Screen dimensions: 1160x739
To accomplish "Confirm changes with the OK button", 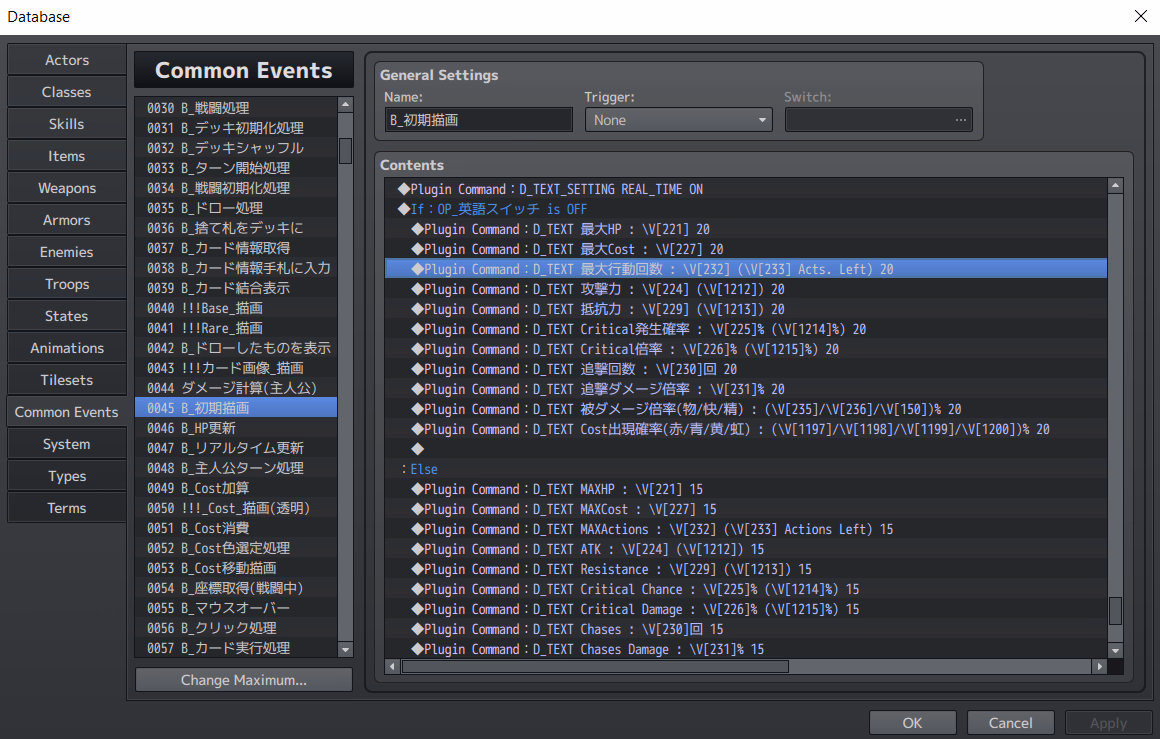I will pos(912,722).
